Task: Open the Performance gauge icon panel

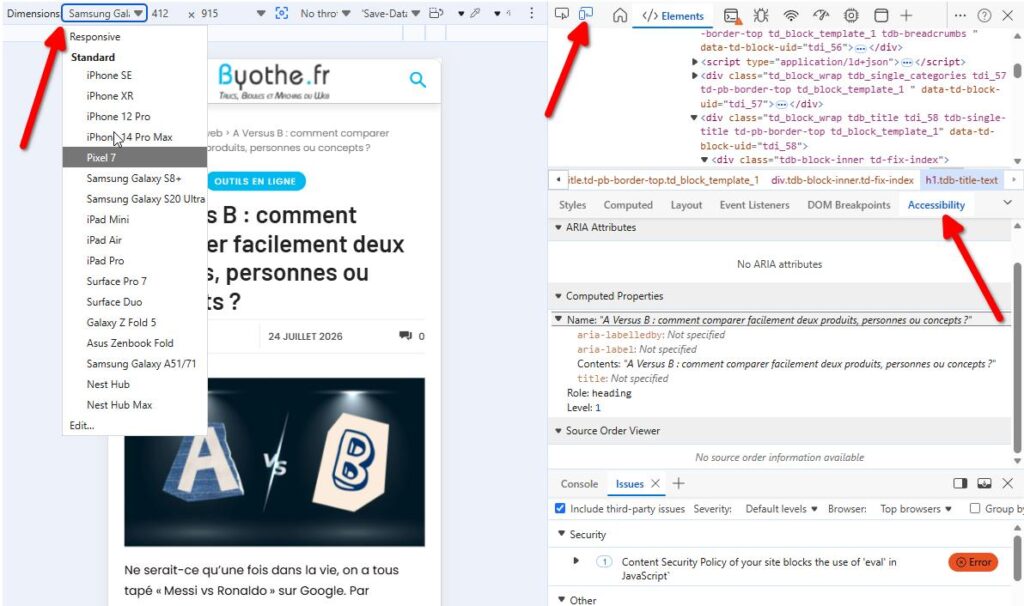Action: (x=821, y=15)
